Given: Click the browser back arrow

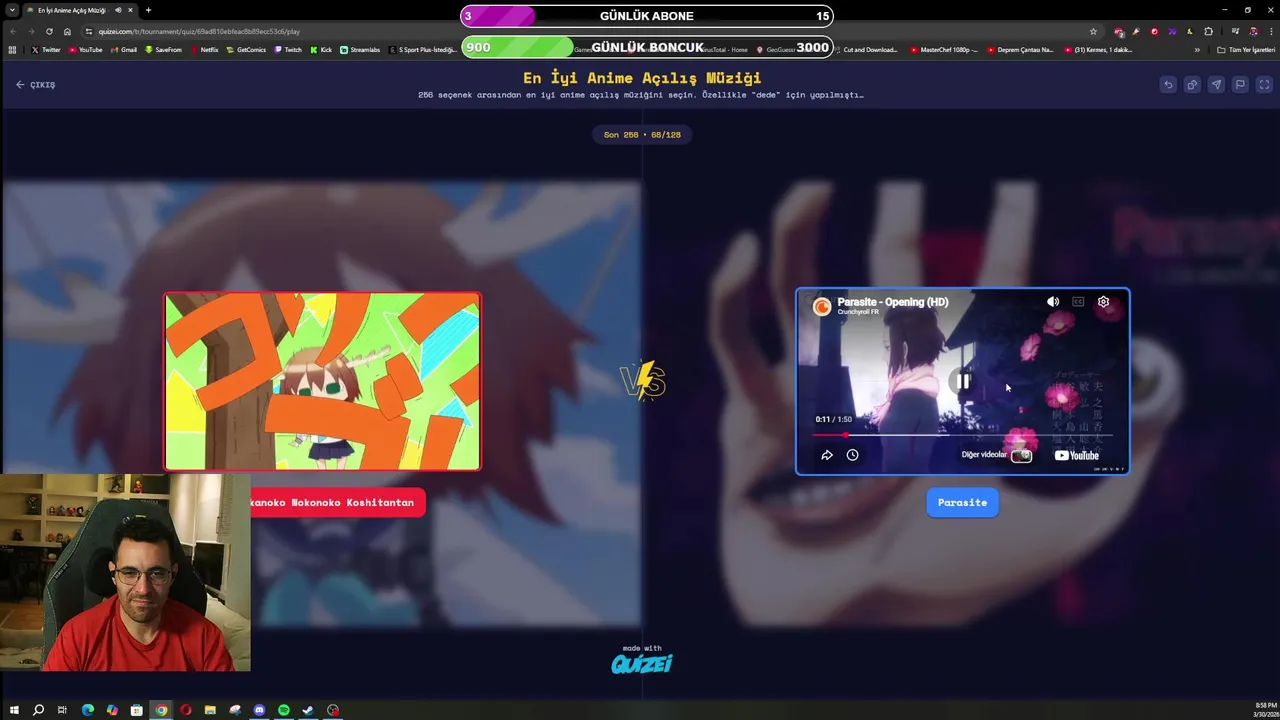Looking at the screenshot, I should coord(13,31).
